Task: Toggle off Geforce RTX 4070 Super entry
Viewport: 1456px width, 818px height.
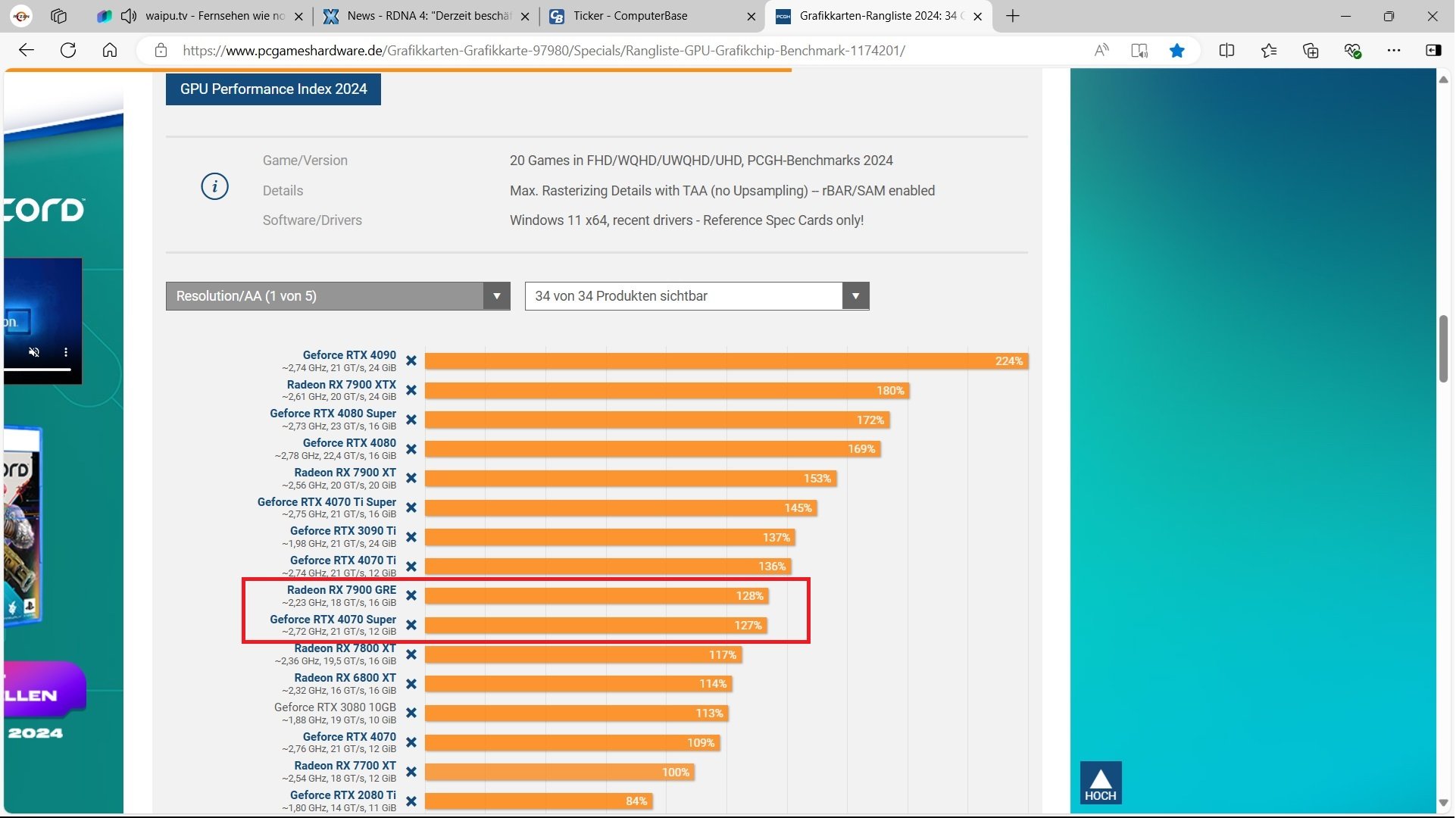Action: pos(411,626)
